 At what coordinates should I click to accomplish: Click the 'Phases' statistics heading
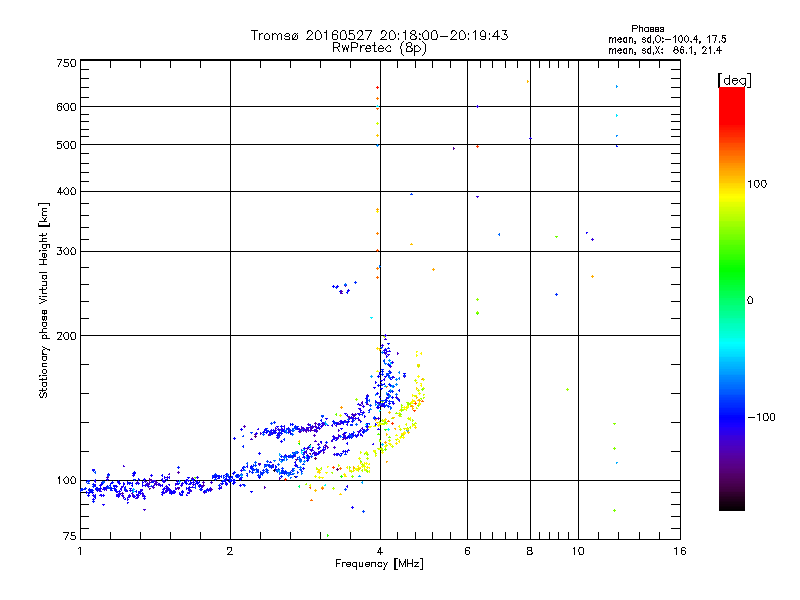(x=647, y=29)
